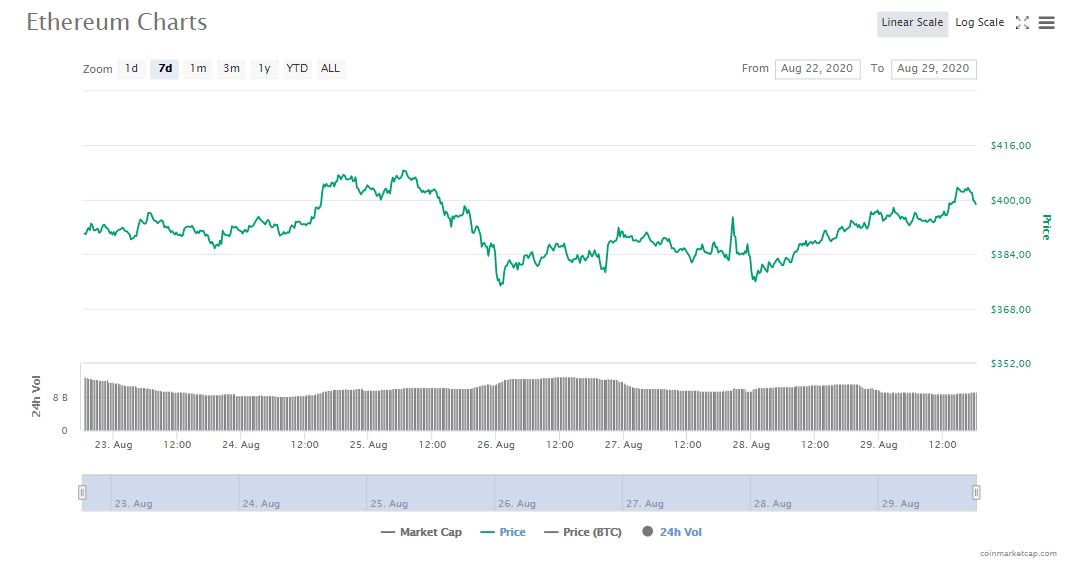
Task: Select the 7d zoom range
Action: pyautogui.click(x=165, y=69)
